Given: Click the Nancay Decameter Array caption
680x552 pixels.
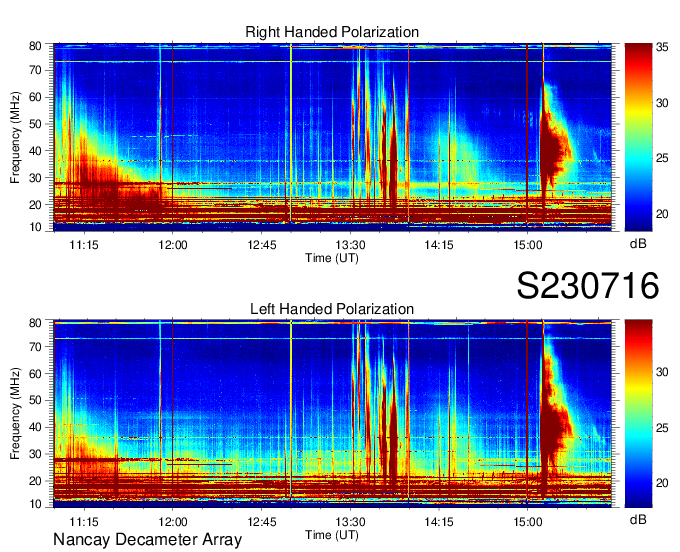Looking at the screenshot, I should point(147,539).
